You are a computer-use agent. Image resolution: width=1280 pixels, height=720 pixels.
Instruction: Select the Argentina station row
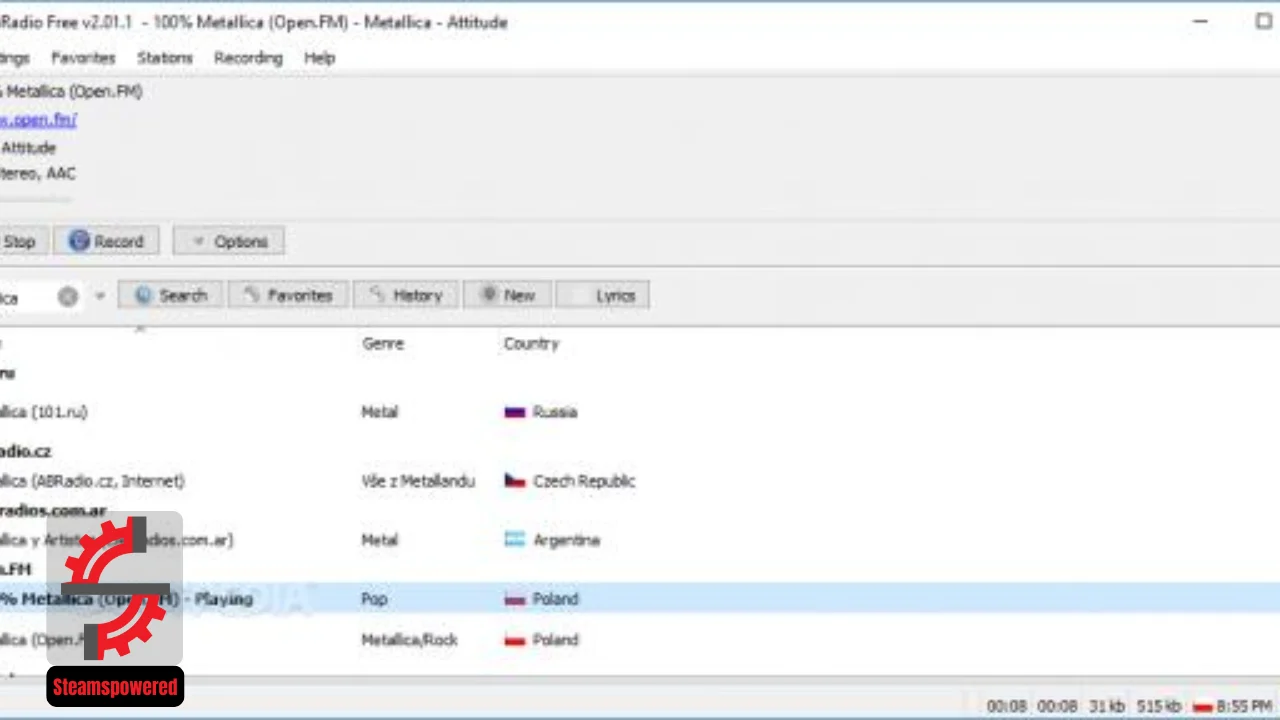pos(640,540)
